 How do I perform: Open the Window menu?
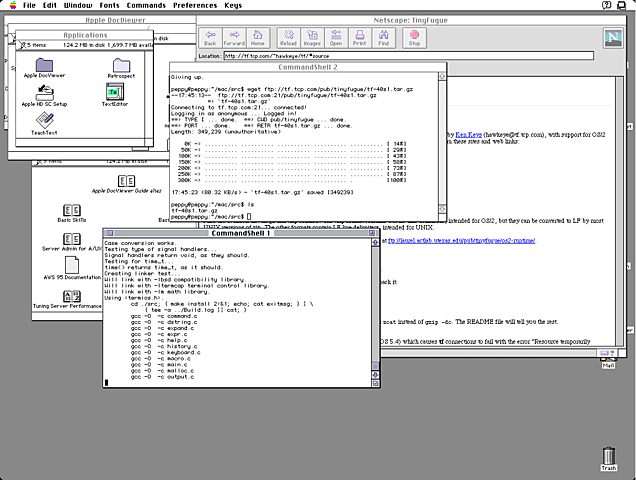[78, 5]
